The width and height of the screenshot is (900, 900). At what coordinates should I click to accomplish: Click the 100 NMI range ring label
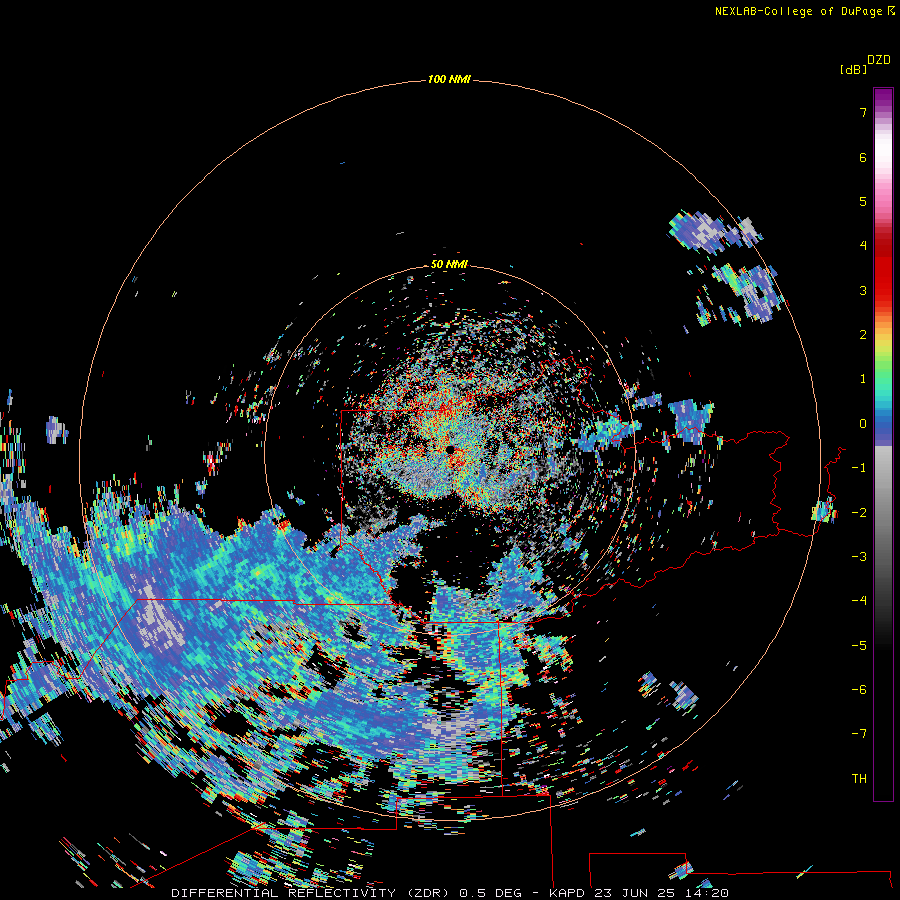449,79
